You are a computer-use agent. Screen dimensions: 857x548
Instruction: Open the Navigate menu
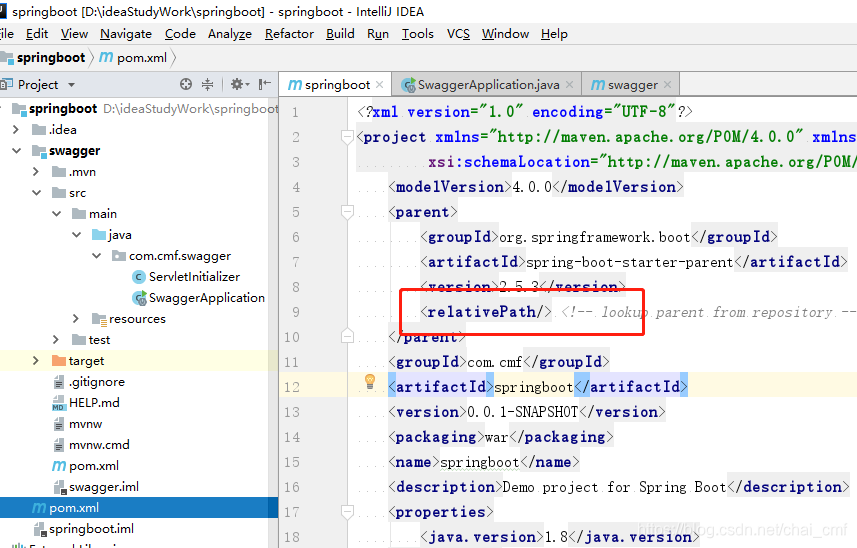[126, 34]
